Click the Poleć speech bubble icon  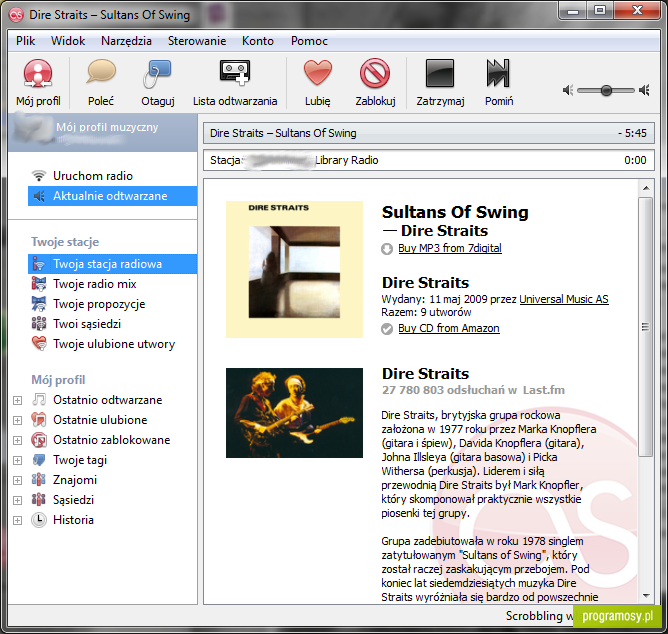coord(101,72)
